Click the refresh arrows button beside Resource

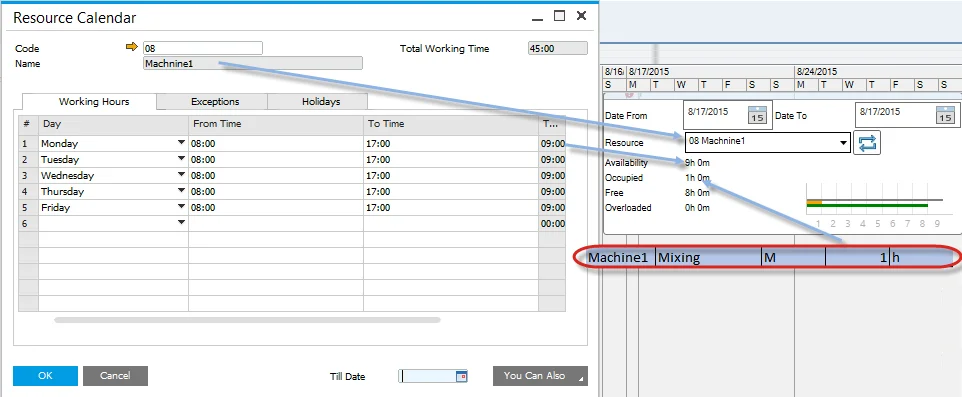point(867,143)
